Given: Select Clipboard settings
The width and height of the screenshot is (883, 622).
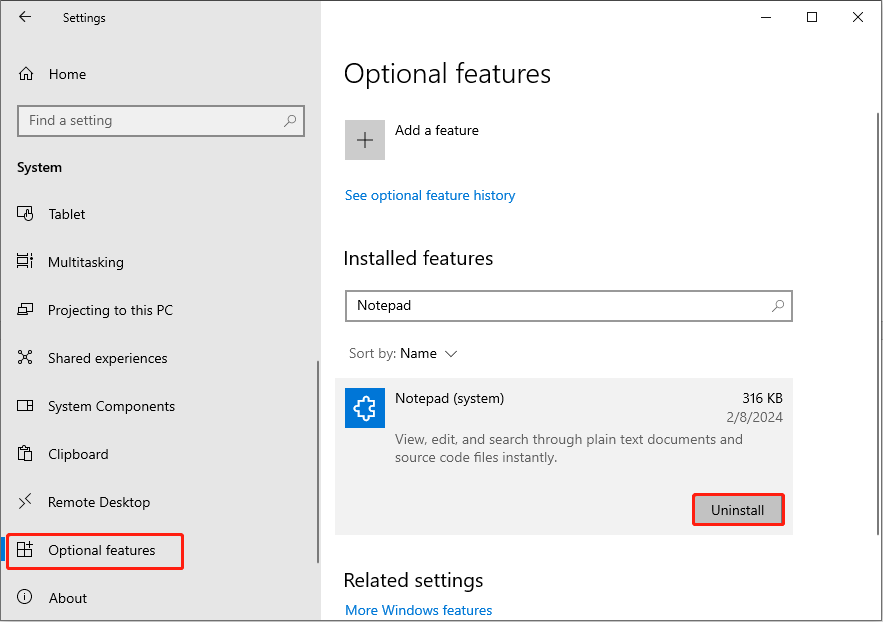Looking at the screenshot, I should 78,454.
